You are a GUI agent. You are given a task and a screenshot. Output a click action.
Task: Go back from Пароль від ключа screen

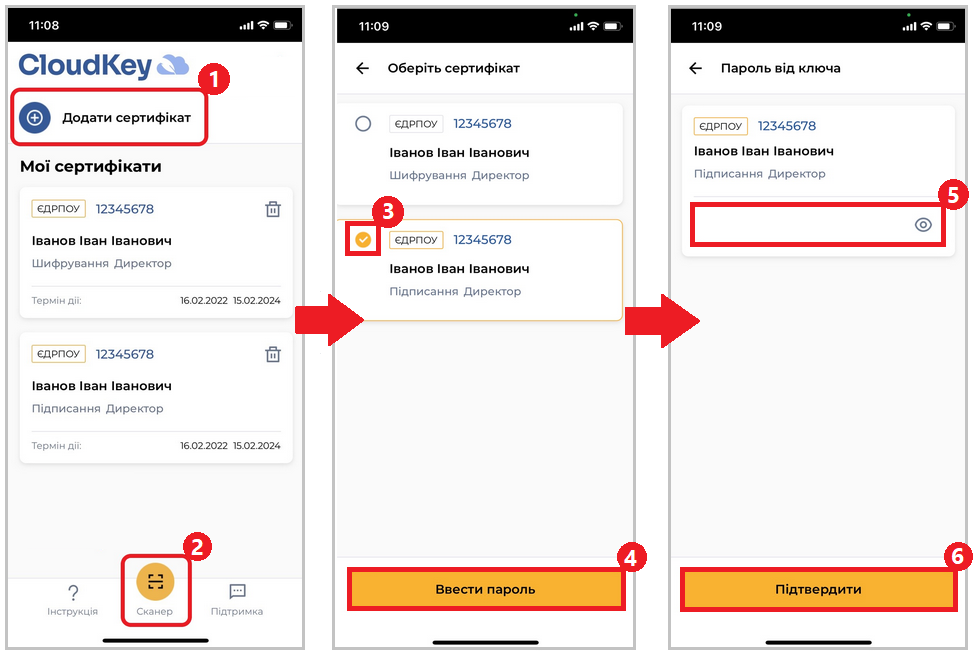point(696,68)
